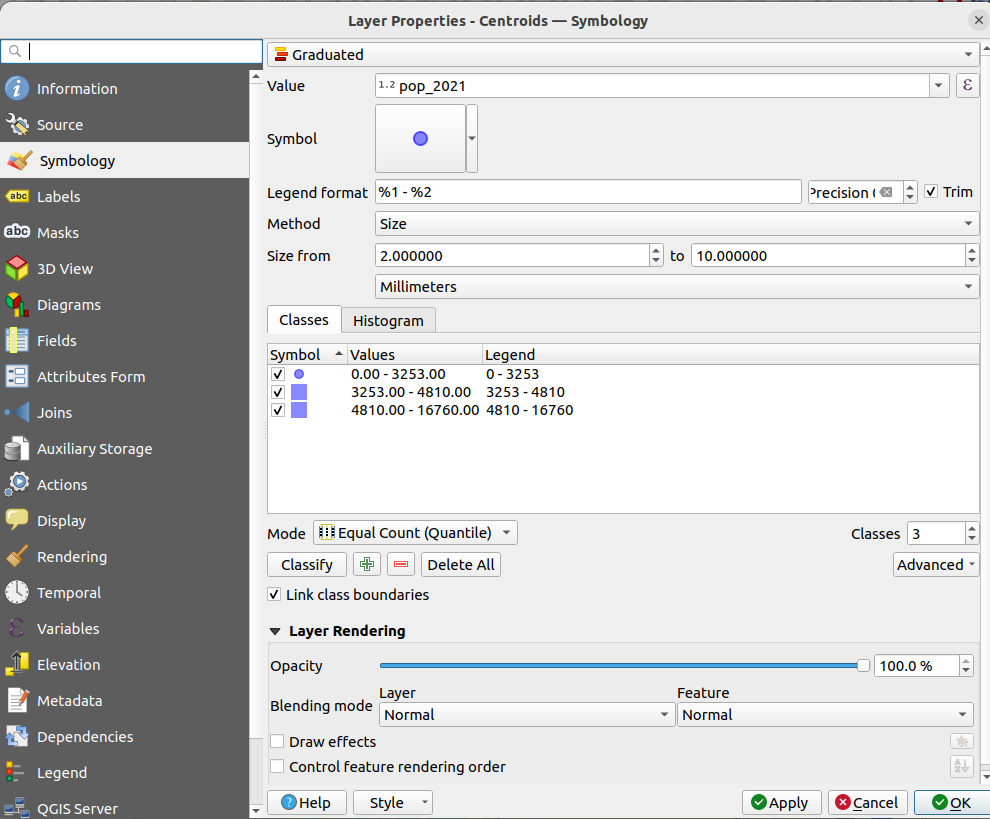Click the Opacity slider handle
Image resolution: width=990 pixels, height=819 pixels.
tap(863, 666)
